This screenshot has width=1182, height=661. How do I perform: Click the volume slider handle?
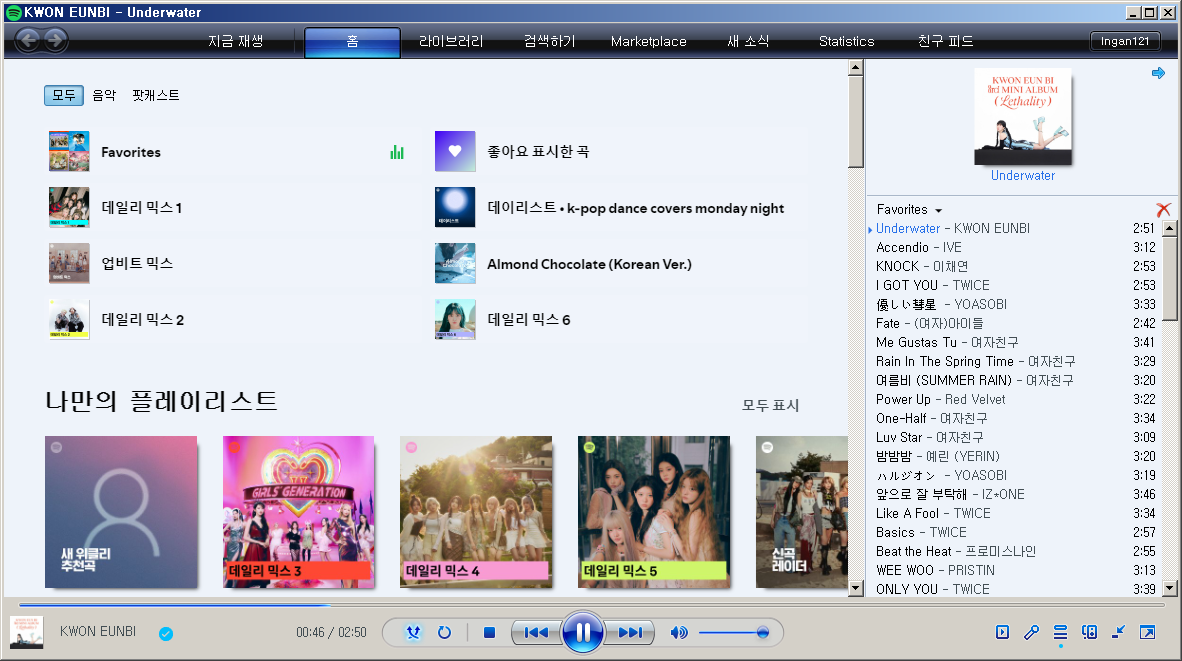[x=763, y=632]
